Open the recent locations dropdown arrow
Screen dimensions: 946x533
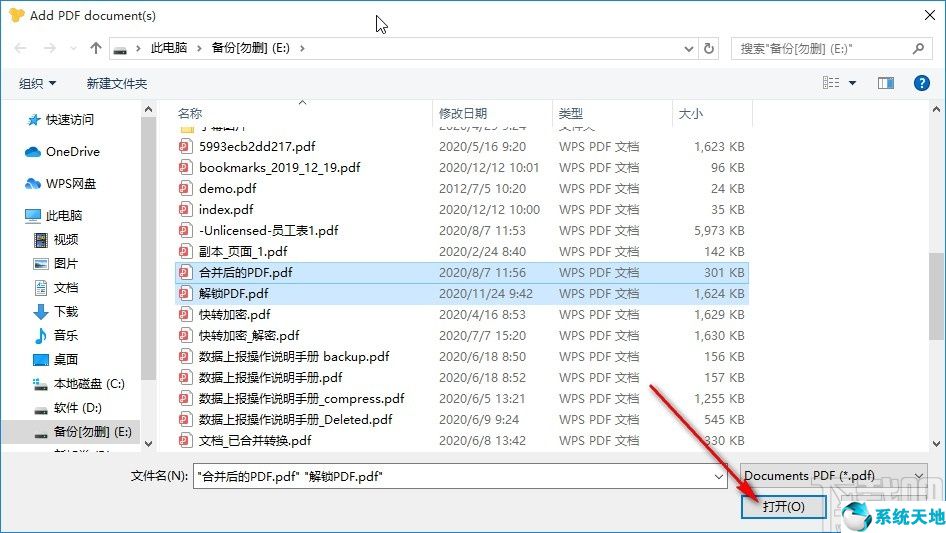(73, 48)
